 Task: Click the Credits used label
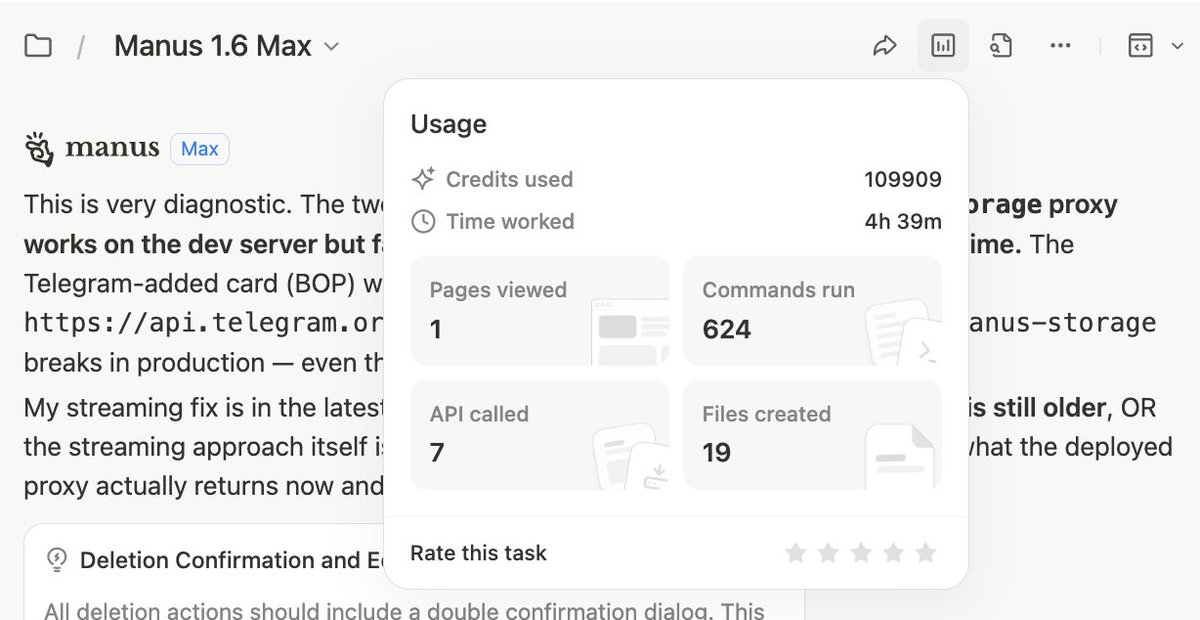coord(510,180)
